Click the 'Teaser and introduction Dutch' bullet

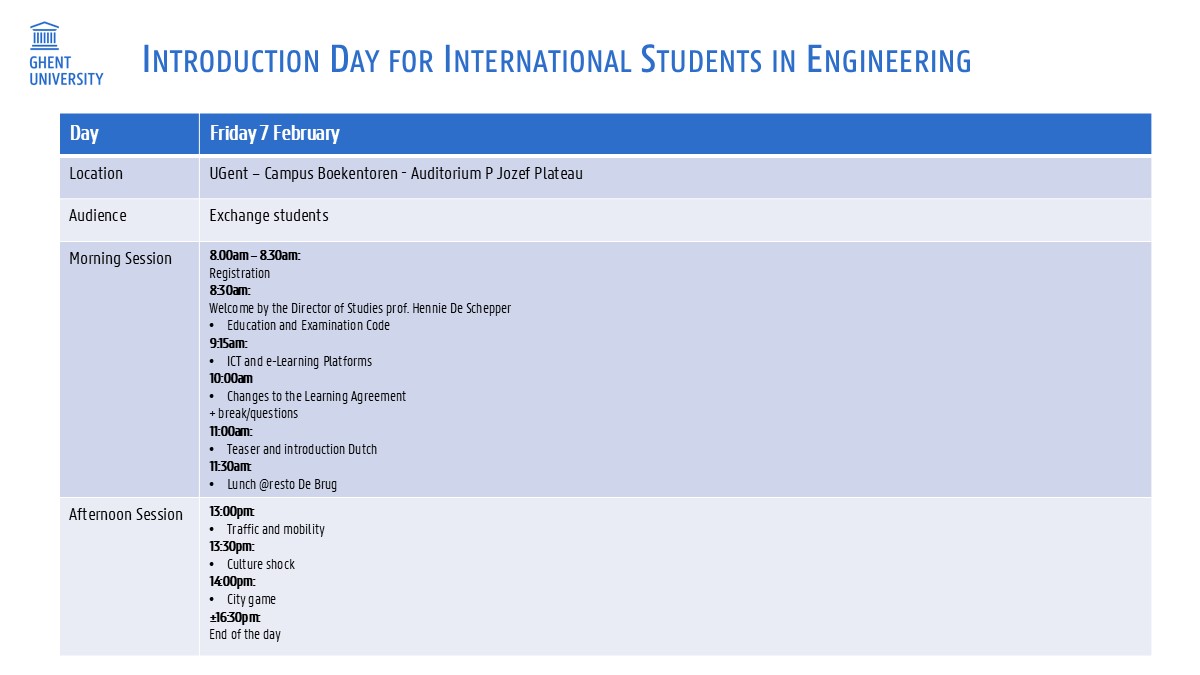(x=302, y=449)
